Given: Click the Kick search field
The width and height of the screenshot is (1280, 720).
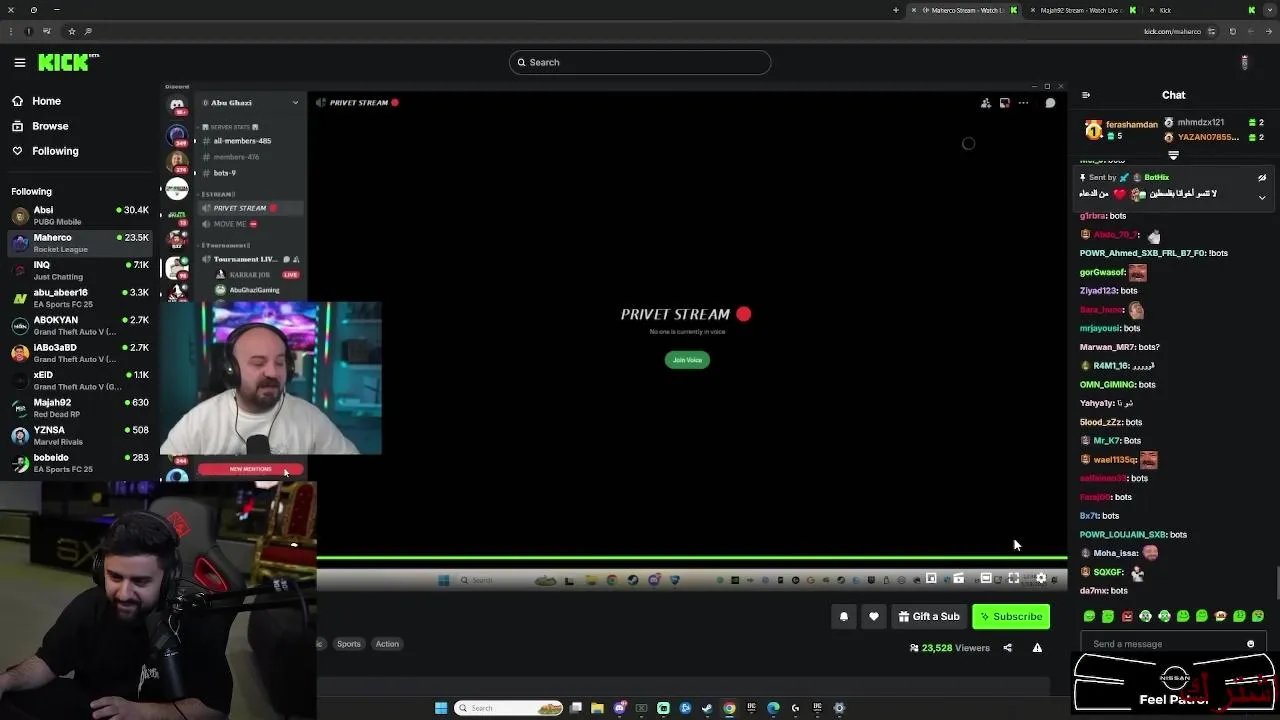Looking at the screenshot, I should (640, 62).
